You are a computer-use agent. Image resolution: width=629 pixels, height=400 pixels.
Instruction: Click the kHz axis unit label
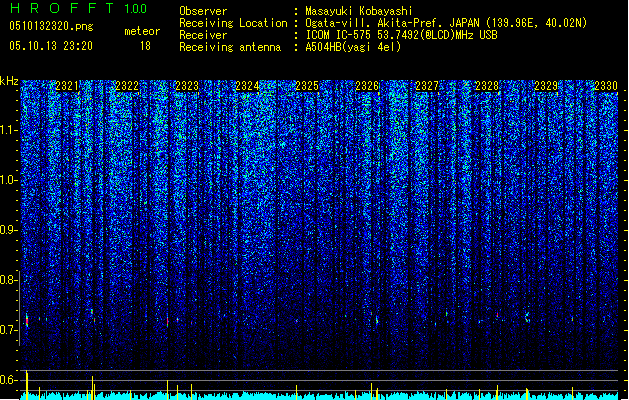pyautogui.click(x=9, y=81)
